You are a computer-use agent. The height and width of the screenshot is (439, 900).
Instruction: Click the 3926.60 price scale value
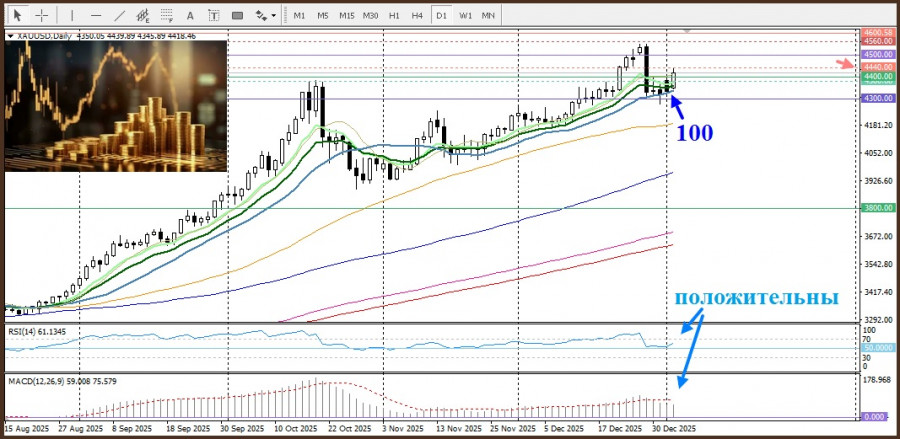click(x=879, y=181)
